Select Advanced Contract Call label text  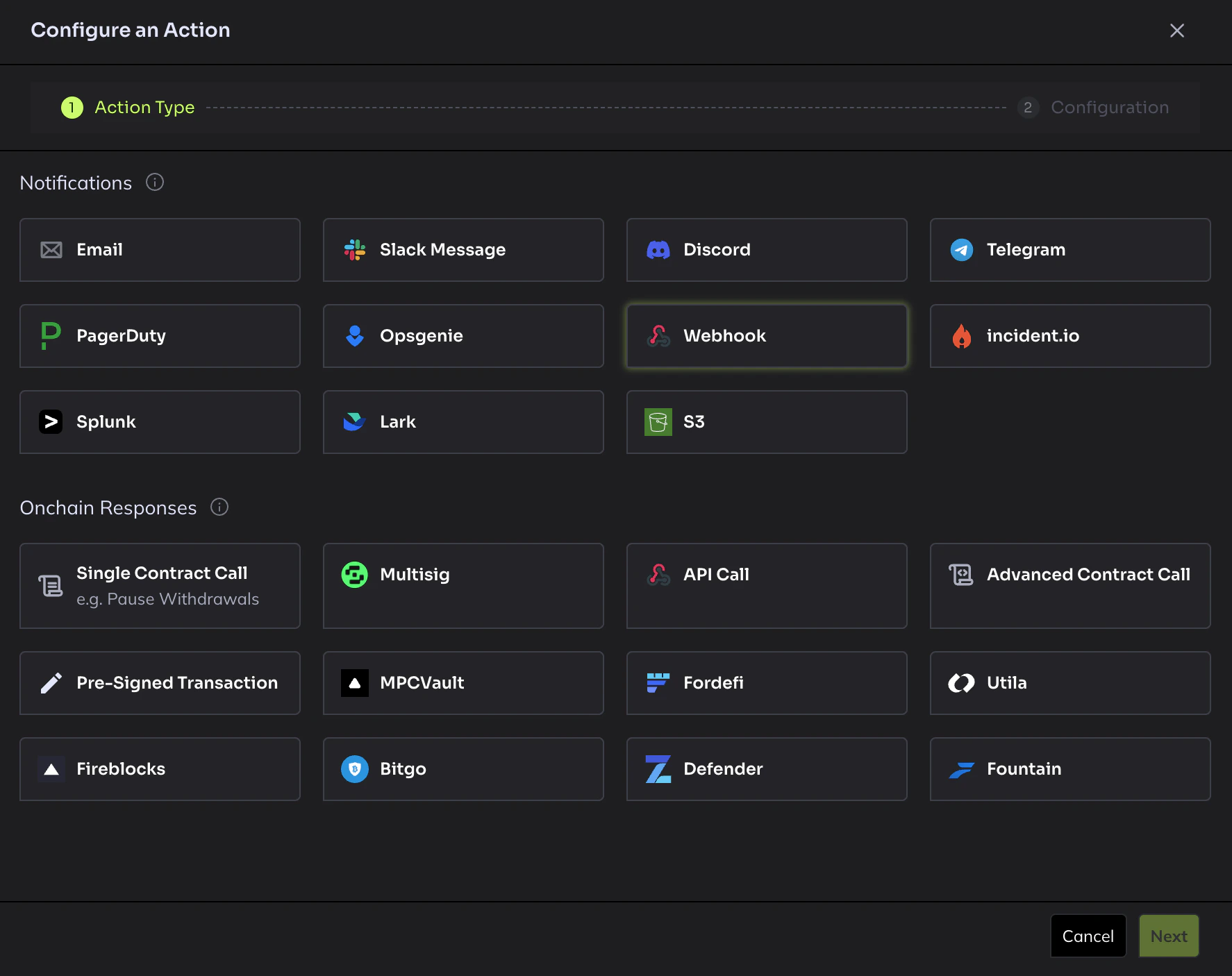[x=1088, y=575]
